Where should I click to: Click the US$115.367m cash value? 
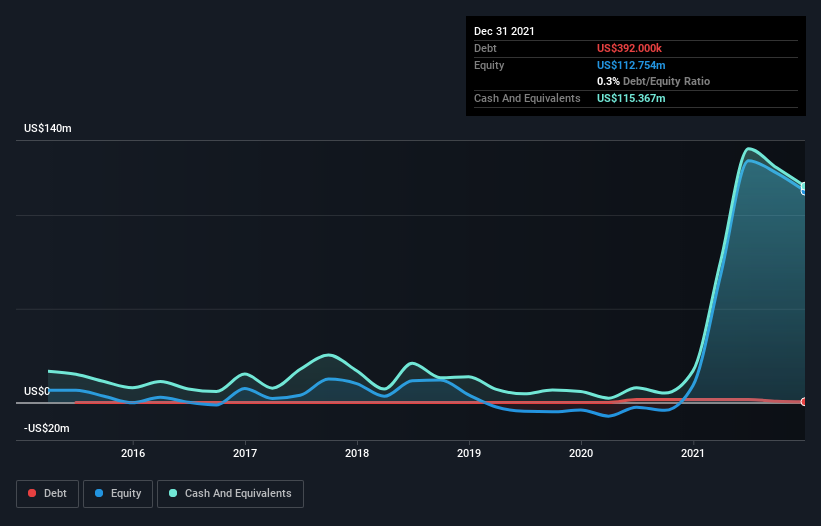click(631, 98)
